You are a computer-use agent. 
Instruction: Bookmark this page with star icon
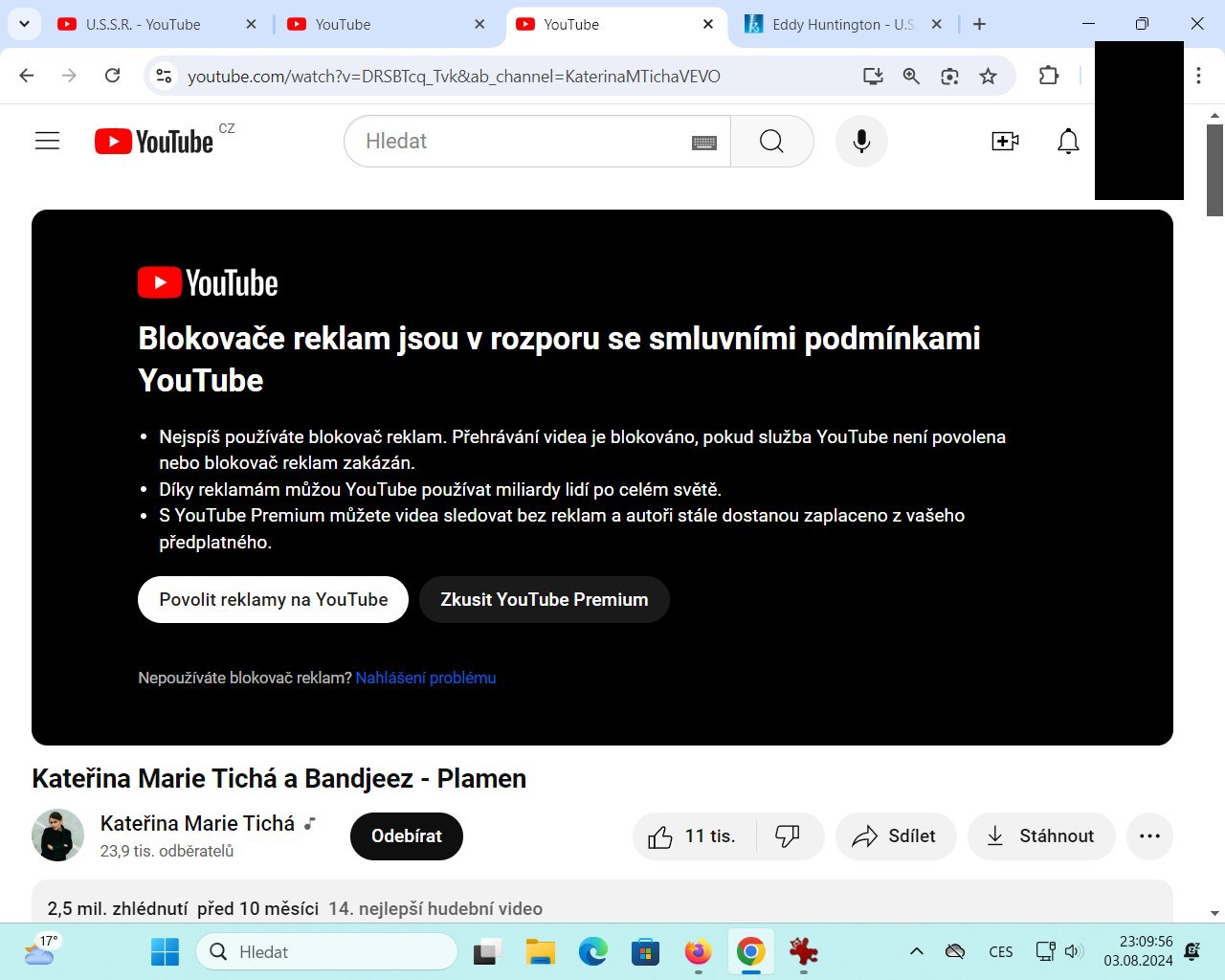point(989,77)
